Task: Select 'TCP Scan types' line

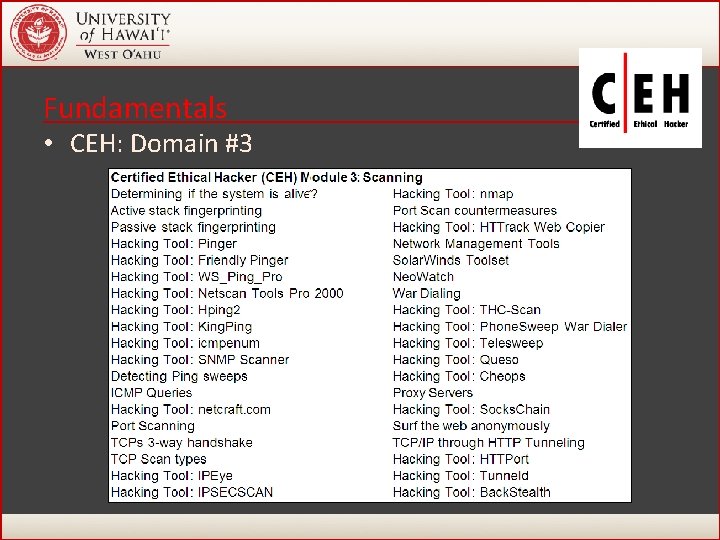Action: (x=158, y=459)
